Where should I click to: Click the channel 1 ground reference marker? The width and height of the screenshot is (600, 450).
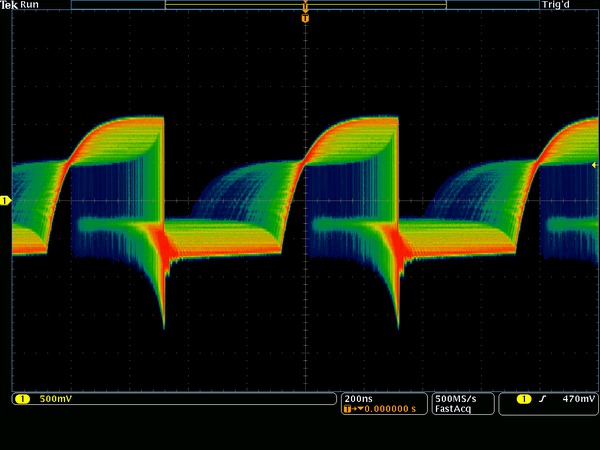click(x=5, y=201)
